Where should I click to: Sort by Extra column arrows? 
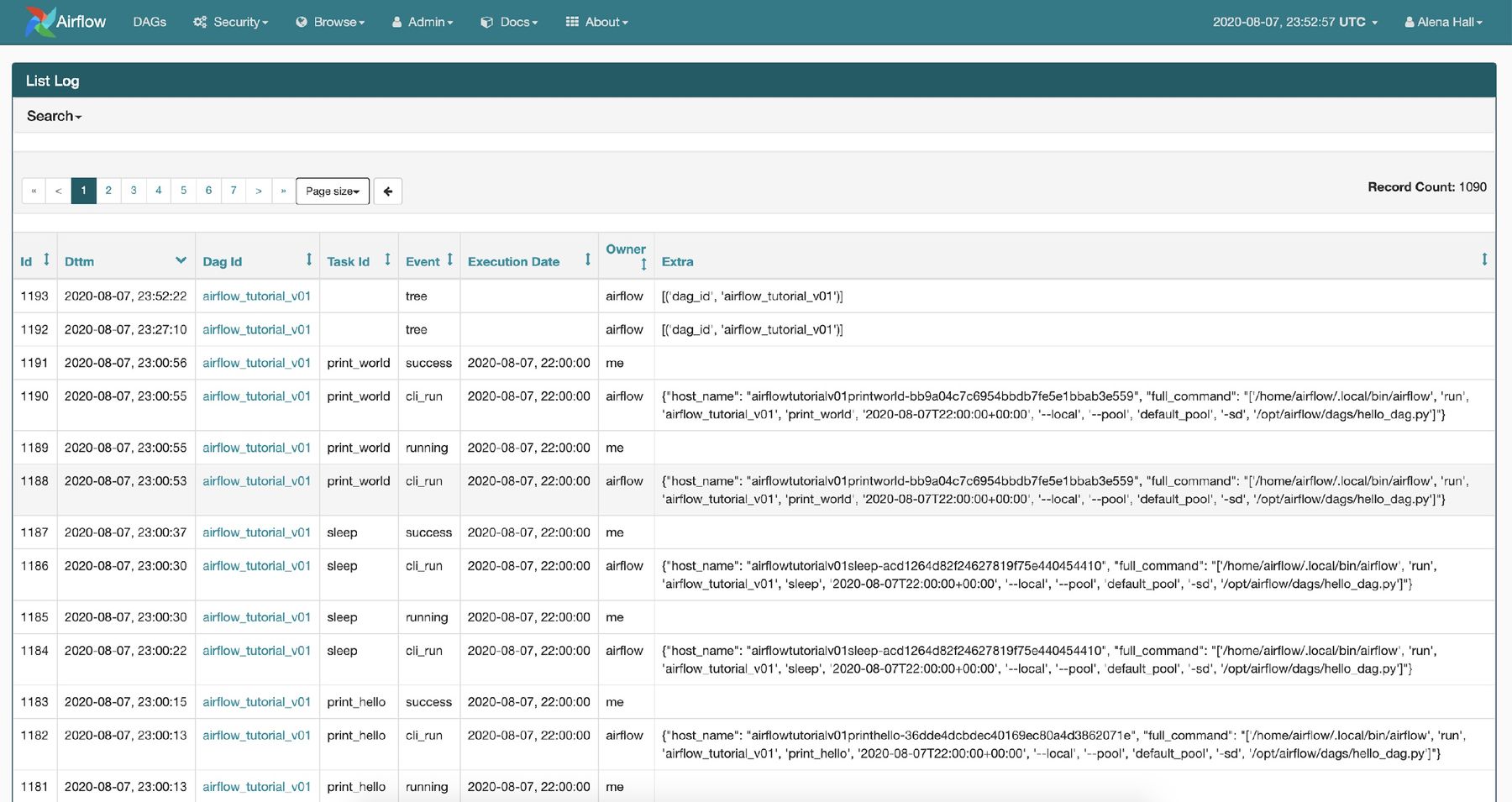[x=1483, y=260]
